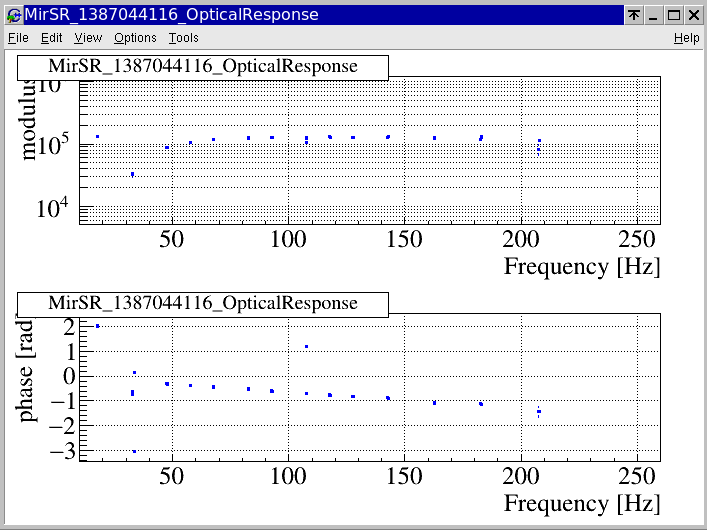Click the ROOT window icon in title bar

pyautogui.click(x=13, y=15)
